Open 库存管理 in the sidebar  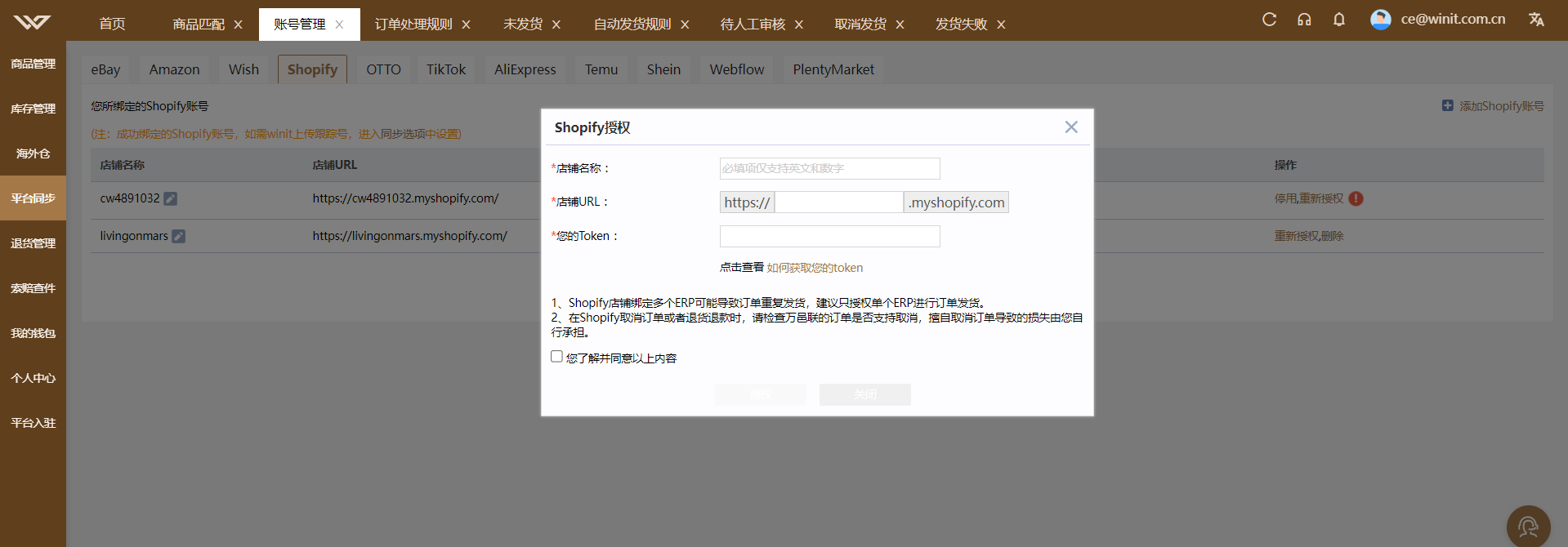pos(33,109)
